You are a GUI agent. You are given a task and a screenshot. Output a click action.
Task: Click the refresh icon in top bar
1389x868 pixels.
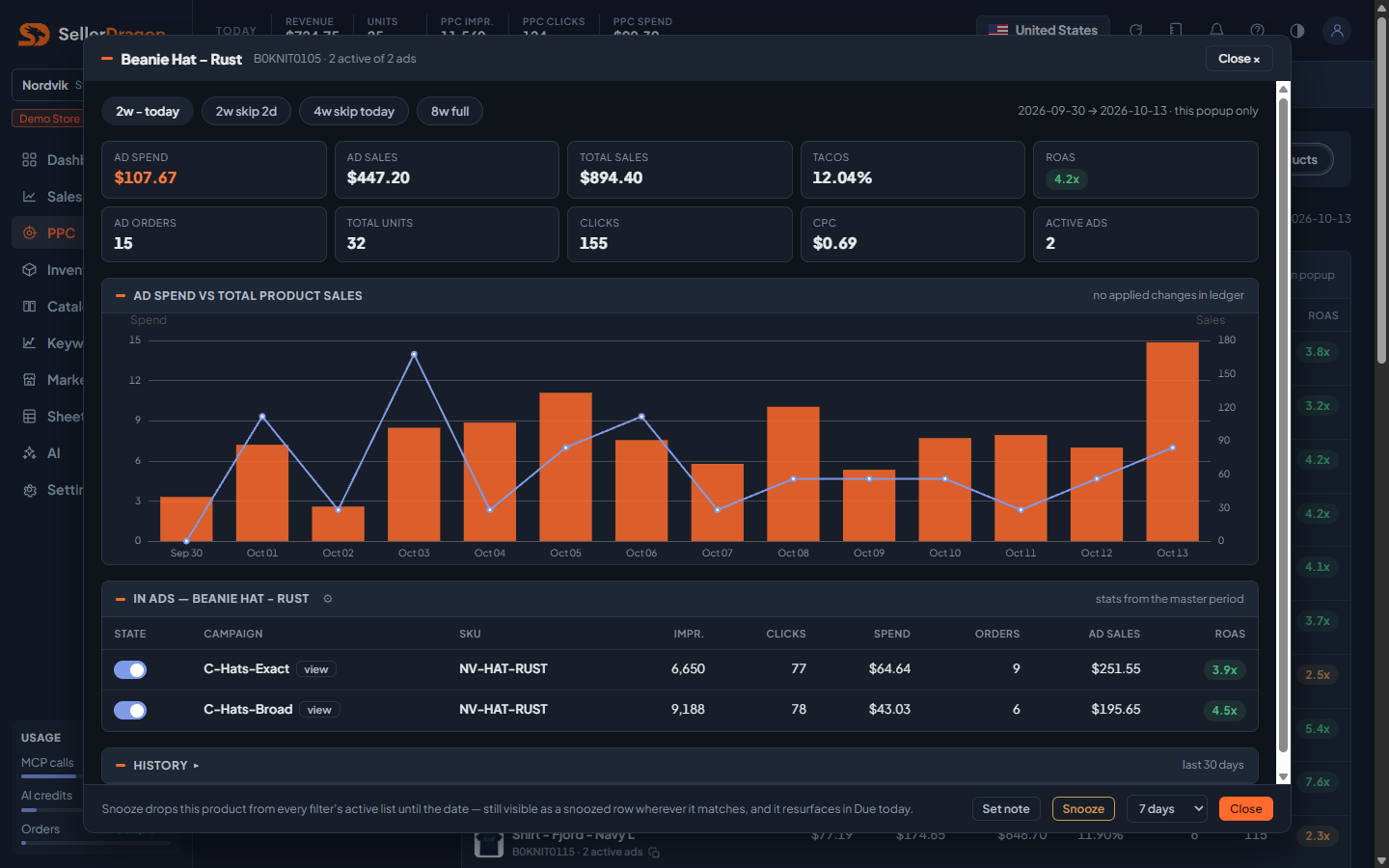pyautogui.click(x=1136, y=30)
